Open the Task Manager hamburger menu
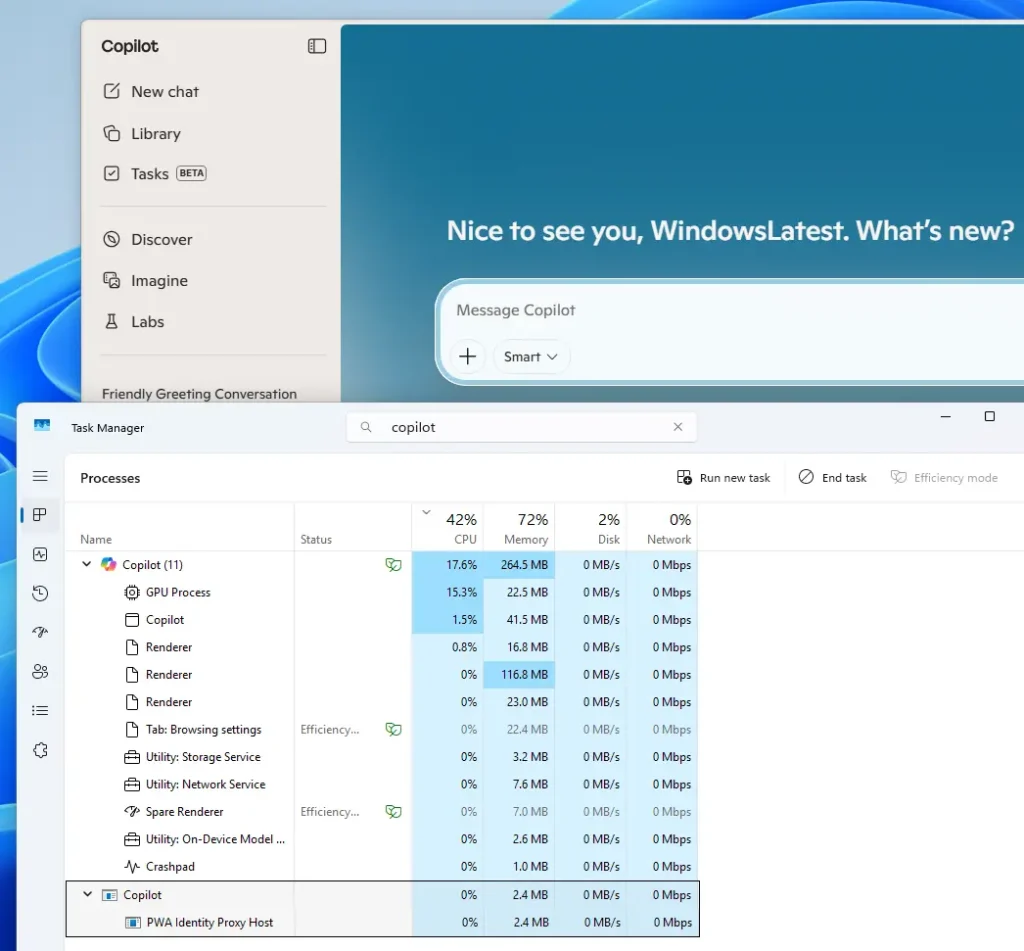 [x=40, y=476]
